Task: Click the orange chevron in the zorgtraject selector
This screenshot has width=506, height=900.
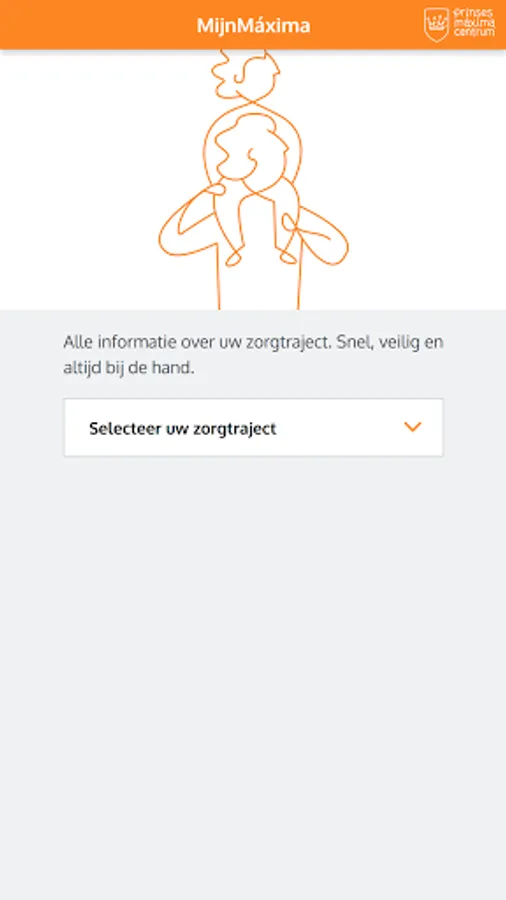Action: (412, 426)
